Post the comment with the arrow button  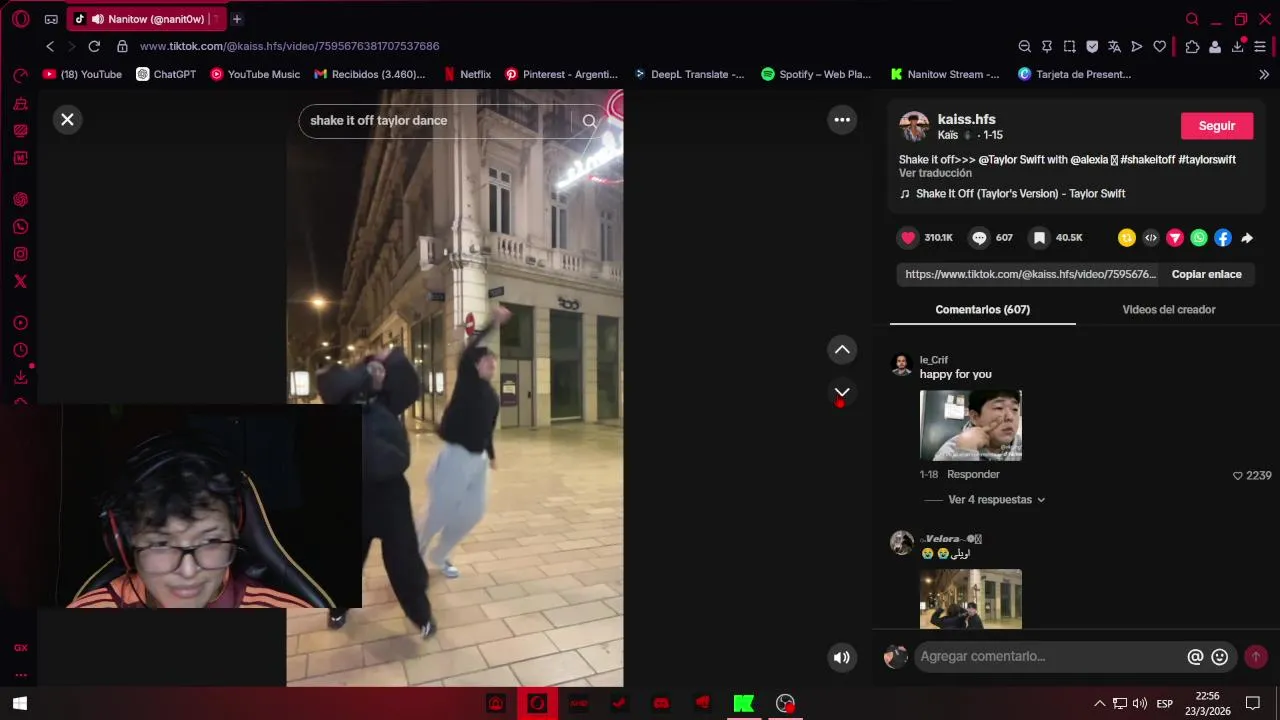[1256, 657]
